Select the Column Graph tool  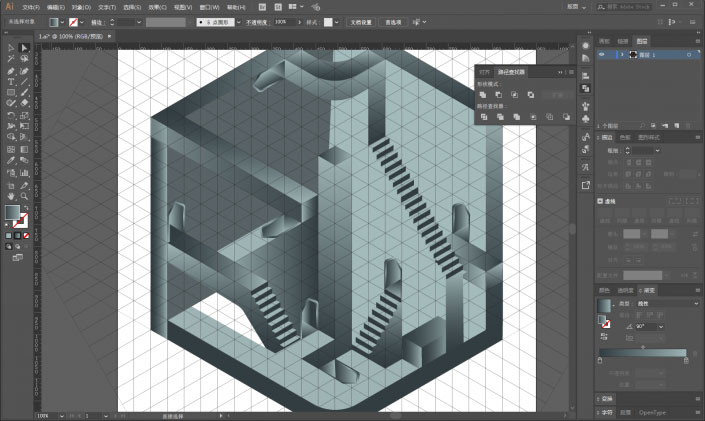(24, 173)
